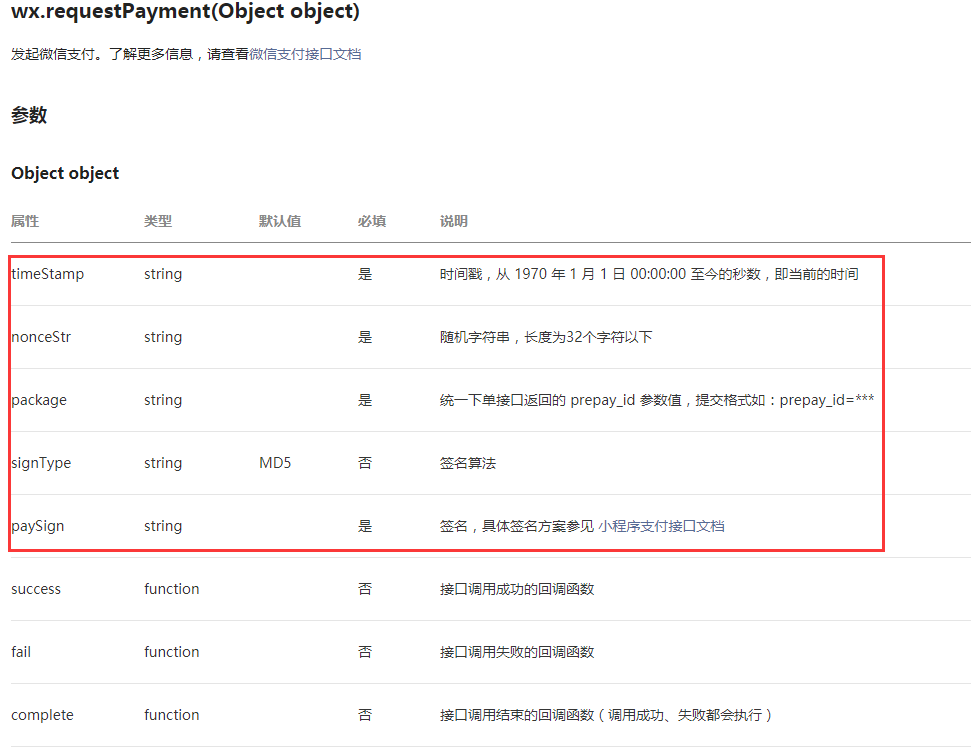The width and height of the screenshot is (977, 748).
Task: Click the 类型 column header
Action: coord(158,221)
